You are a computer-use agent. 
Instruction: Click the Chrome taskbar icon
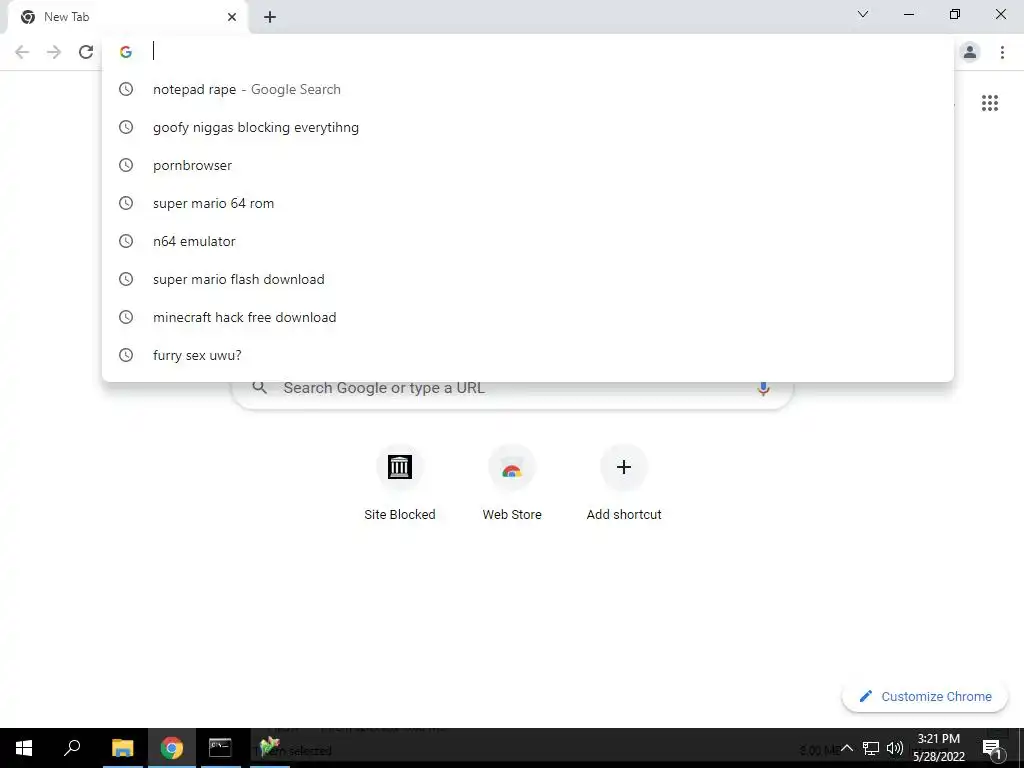click(172, 748)
